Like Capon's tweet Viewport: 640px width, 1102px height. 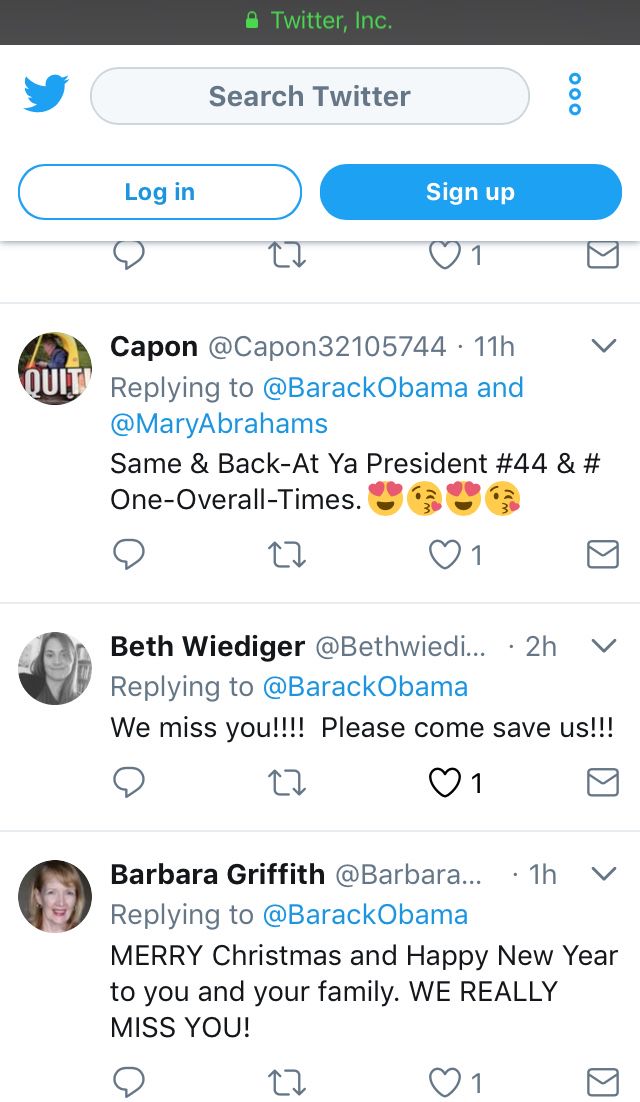pos(455,555)
